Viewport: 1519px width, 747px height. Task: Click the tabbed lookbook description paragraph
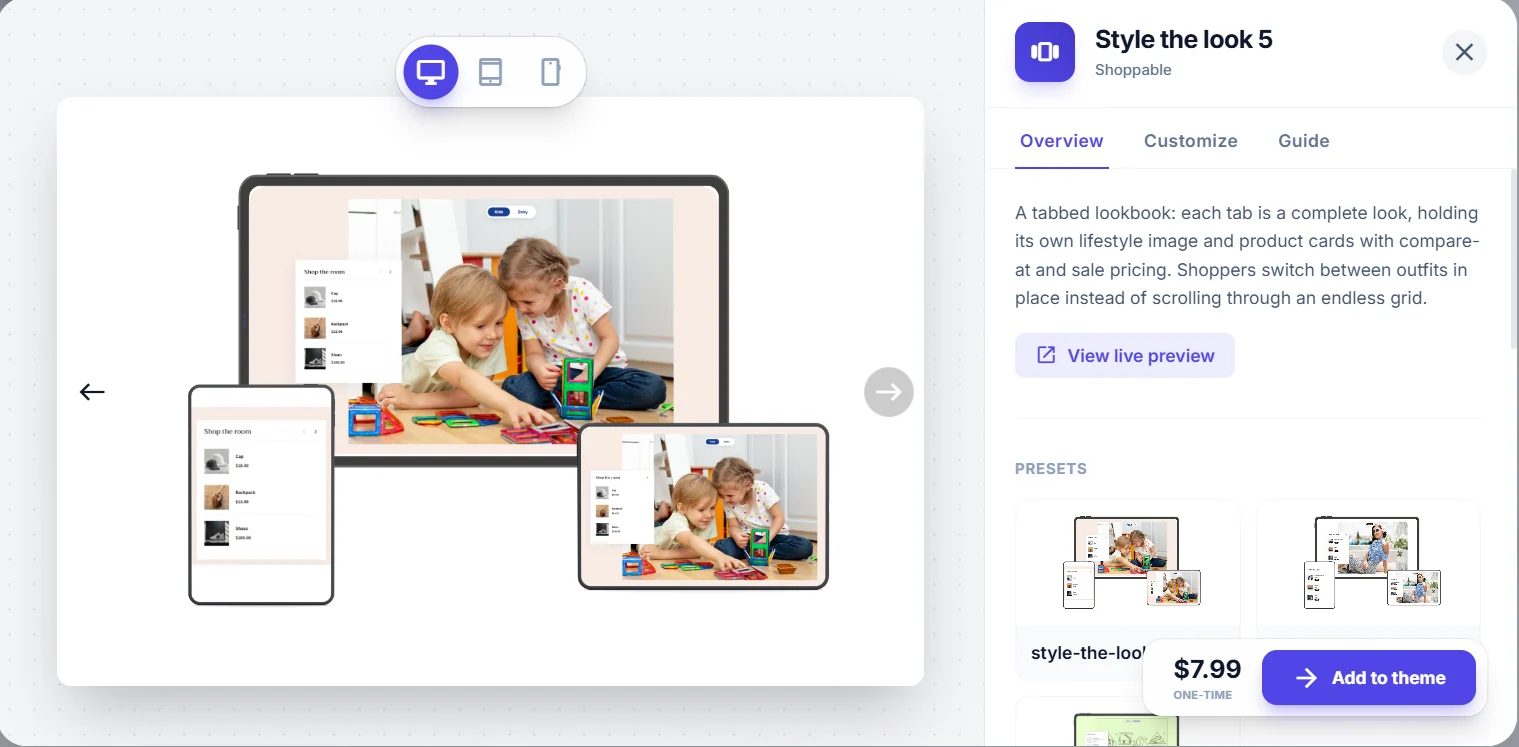tap(1247, 255)
